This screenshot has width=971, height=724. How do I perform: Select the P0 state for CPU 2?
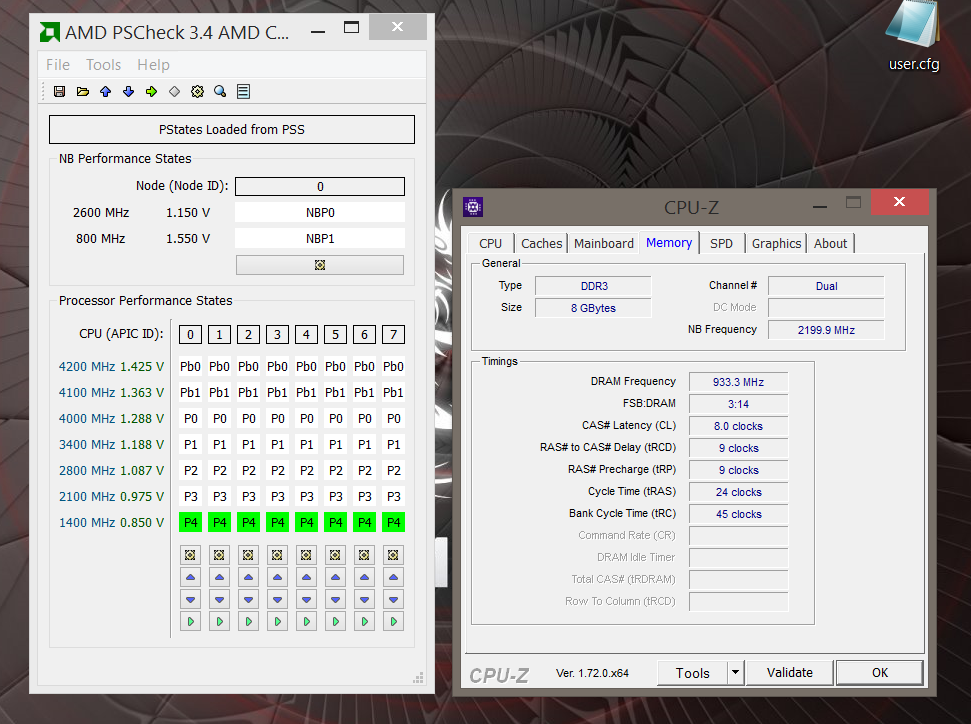(248, 419)
